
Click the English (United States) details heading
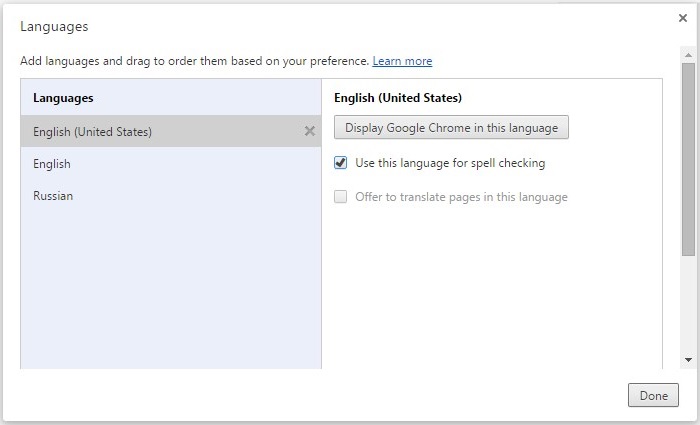tap(398, 98)
